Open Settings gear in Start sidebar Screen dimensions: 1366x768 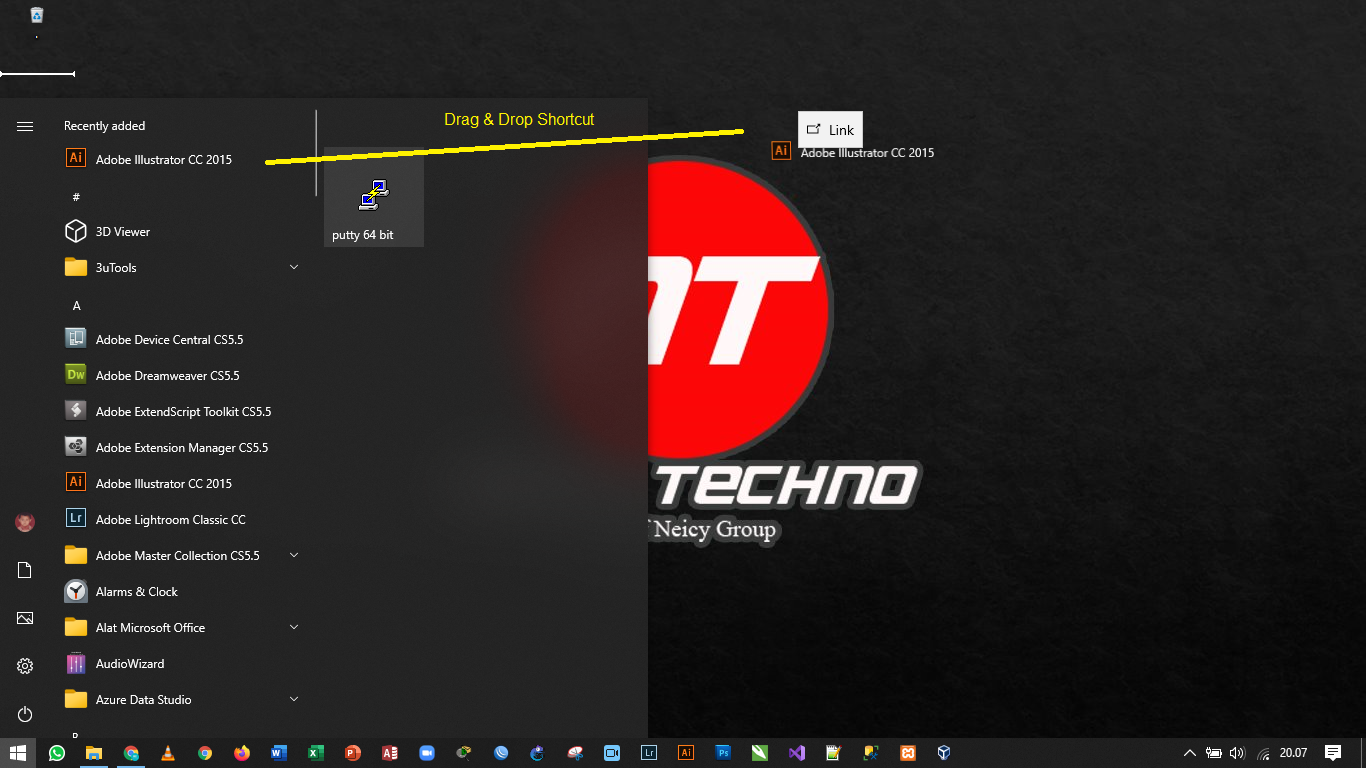coord(25,666)
